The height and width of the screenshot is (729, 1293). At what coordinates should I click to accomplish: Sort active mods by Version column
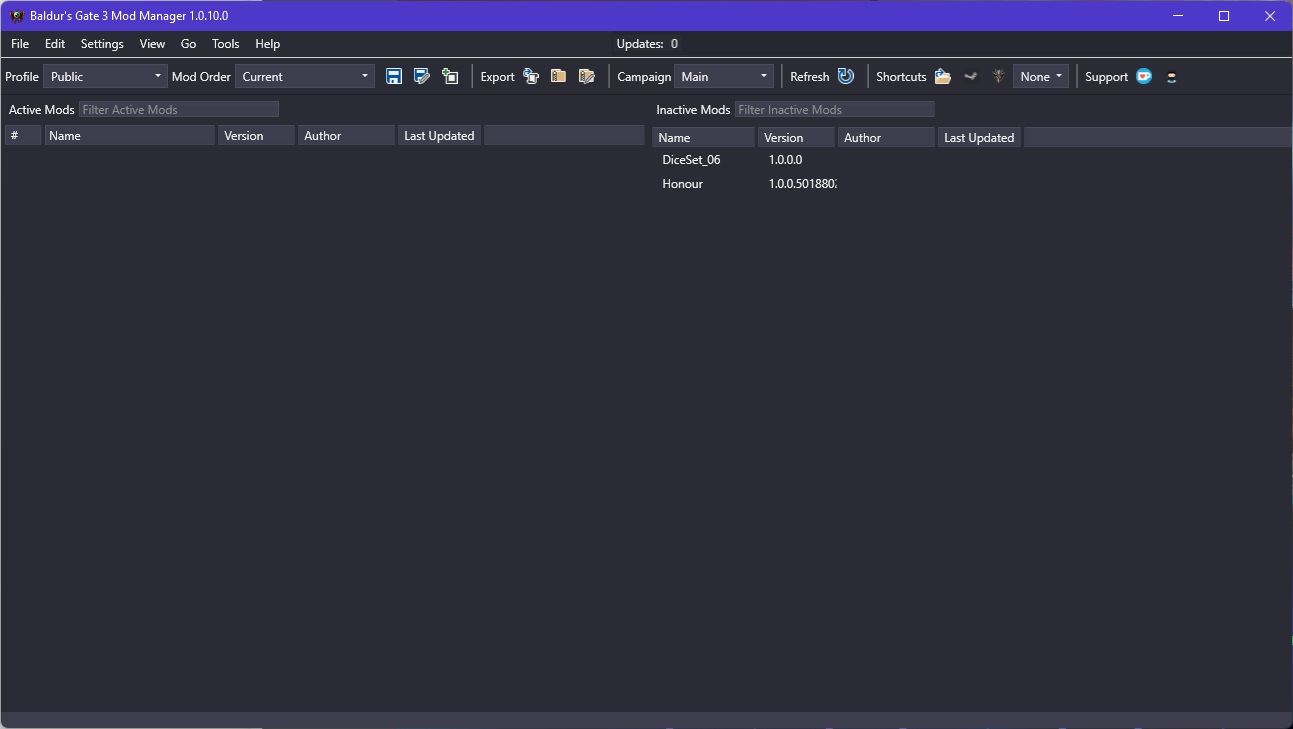256,135
